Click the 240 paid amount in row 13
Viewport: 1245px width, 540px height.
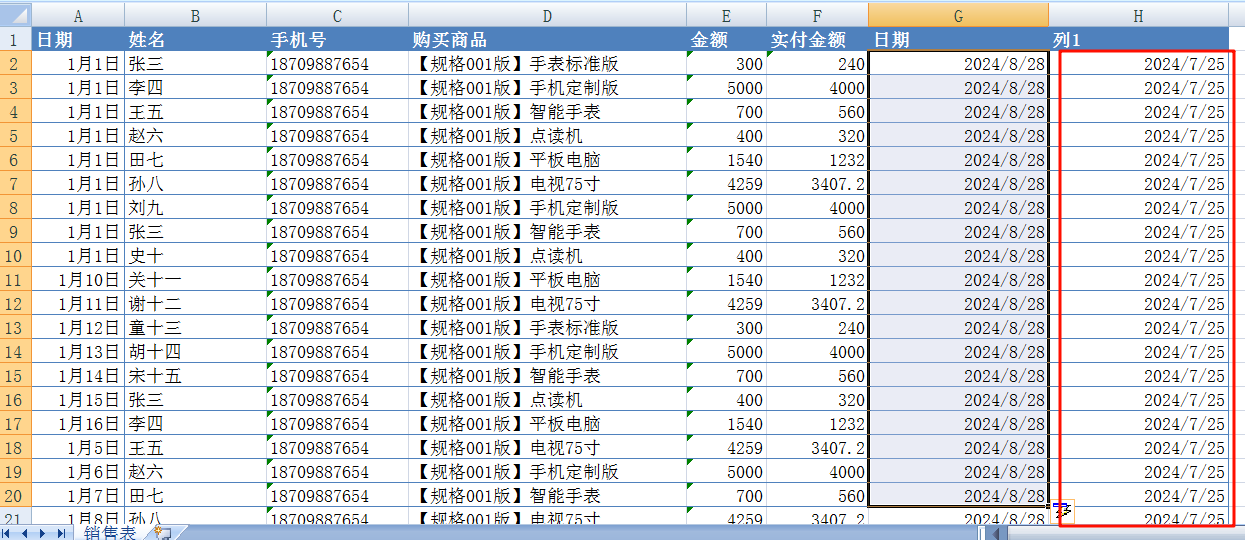tap(817, 328)
